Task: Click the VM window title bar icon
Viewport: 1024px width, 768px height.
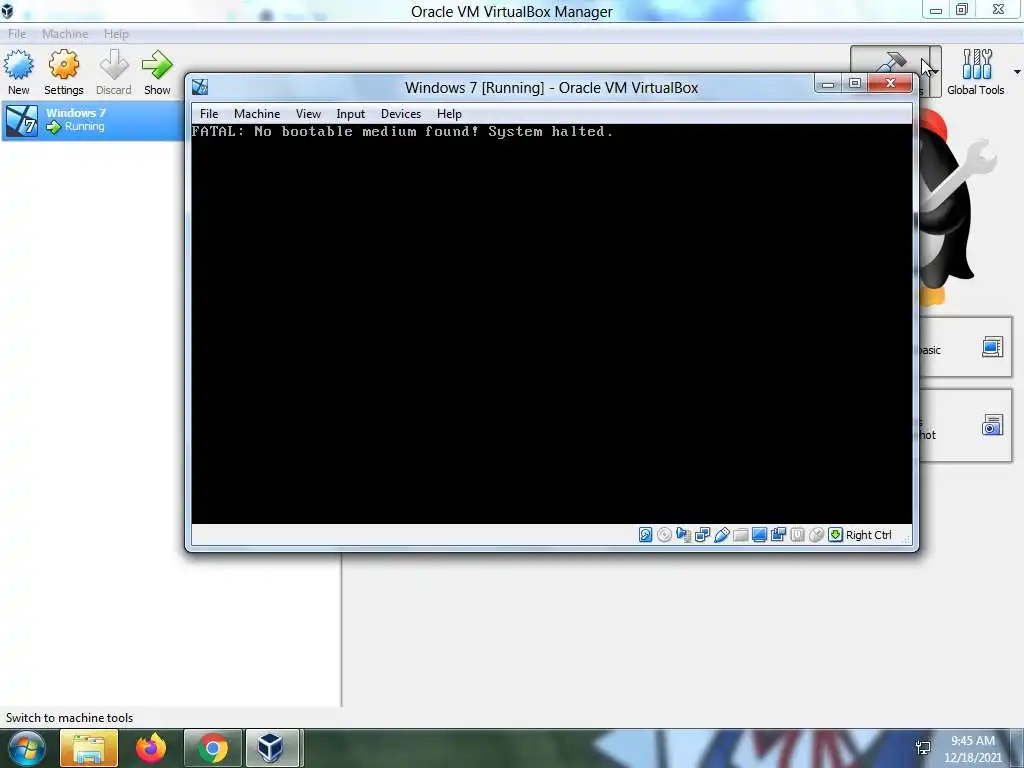Action: pos(200,87)
